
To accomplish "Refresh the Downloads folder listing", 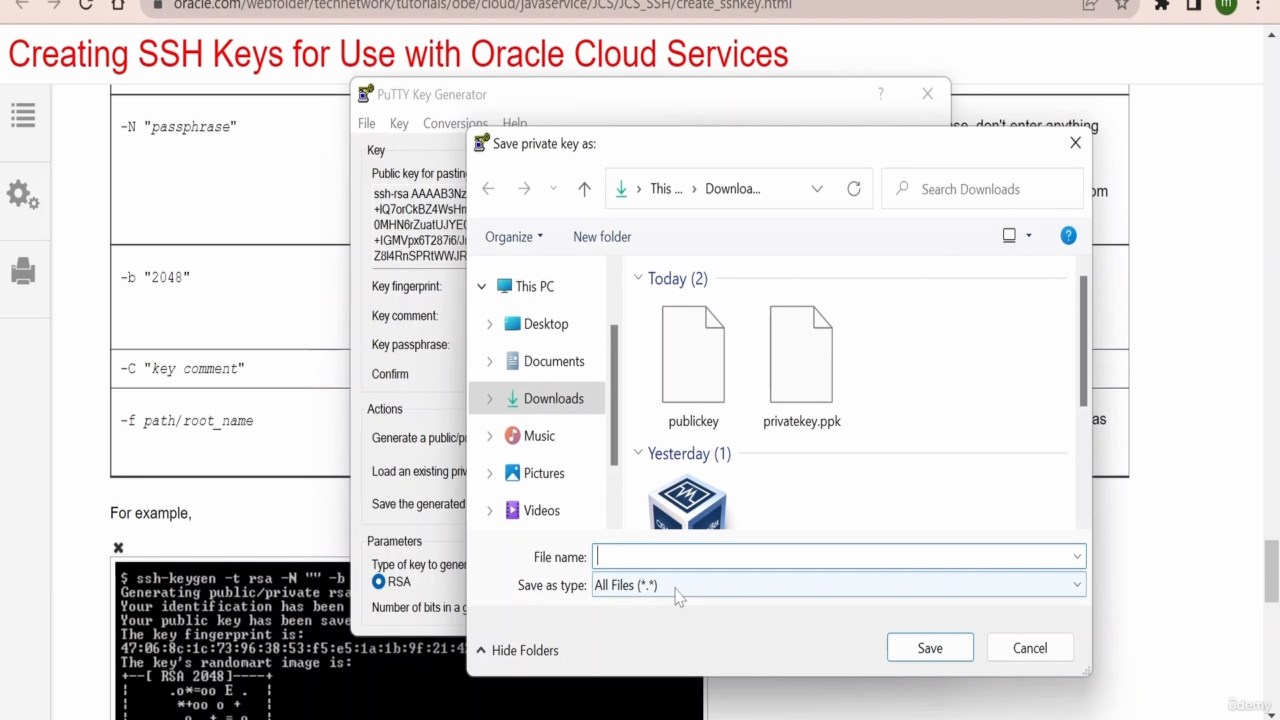I will click(854, 189).
